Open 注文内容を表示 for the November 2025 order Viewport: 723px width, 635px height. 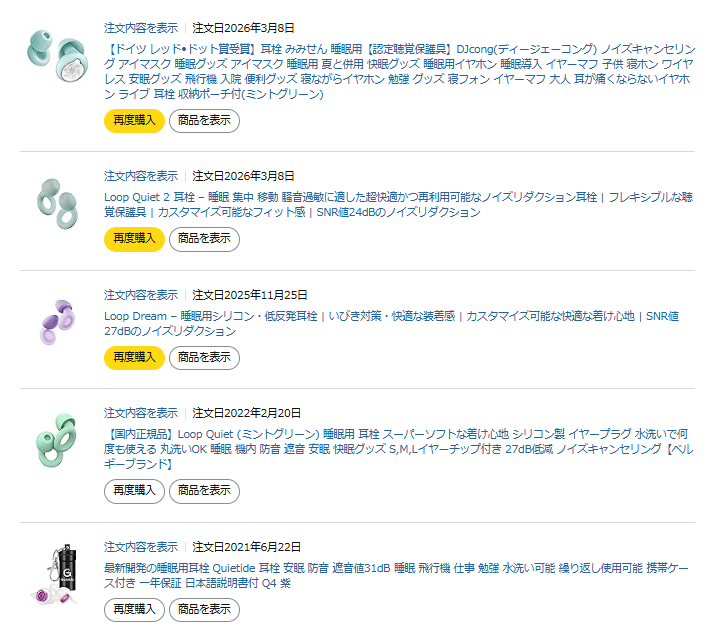point(141,295)
